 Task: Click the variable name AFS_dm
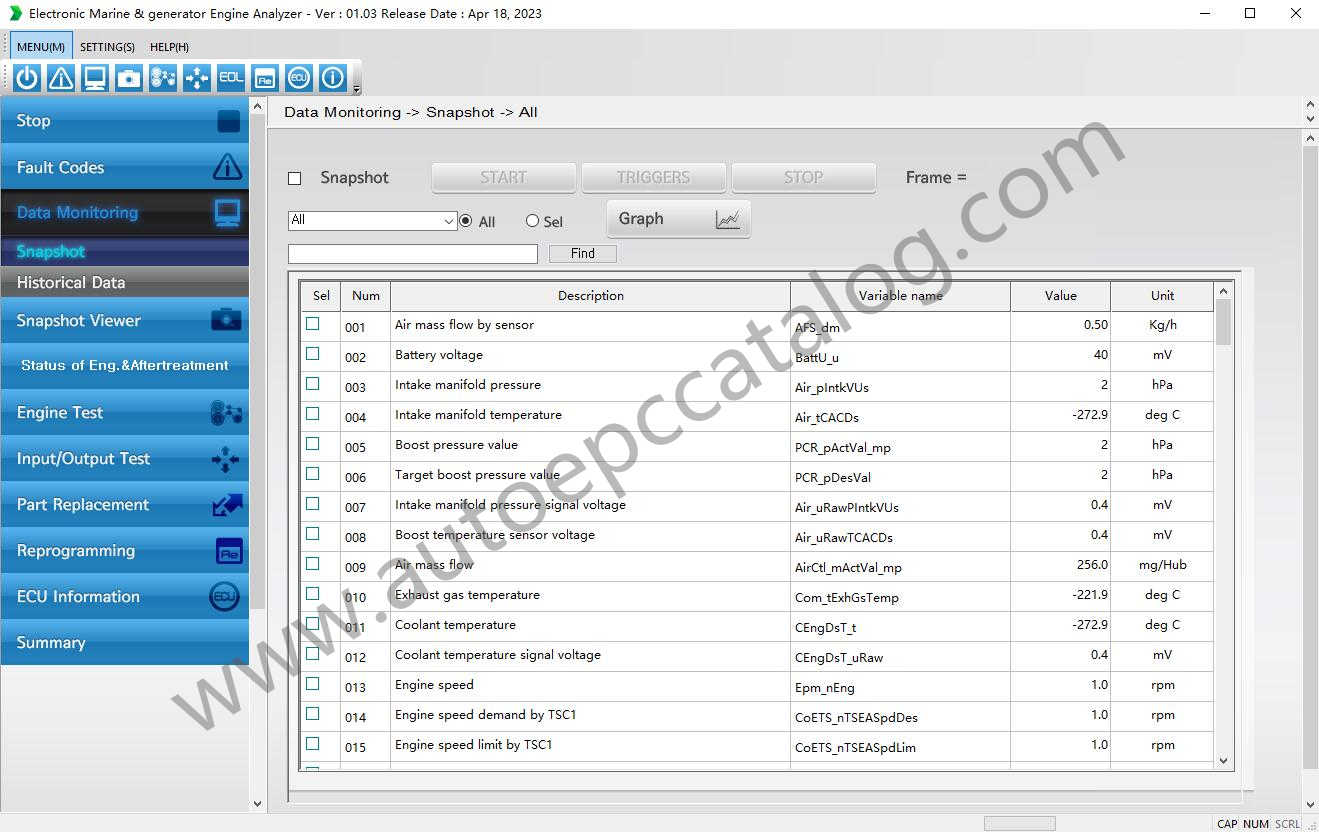tap(817, 327)
